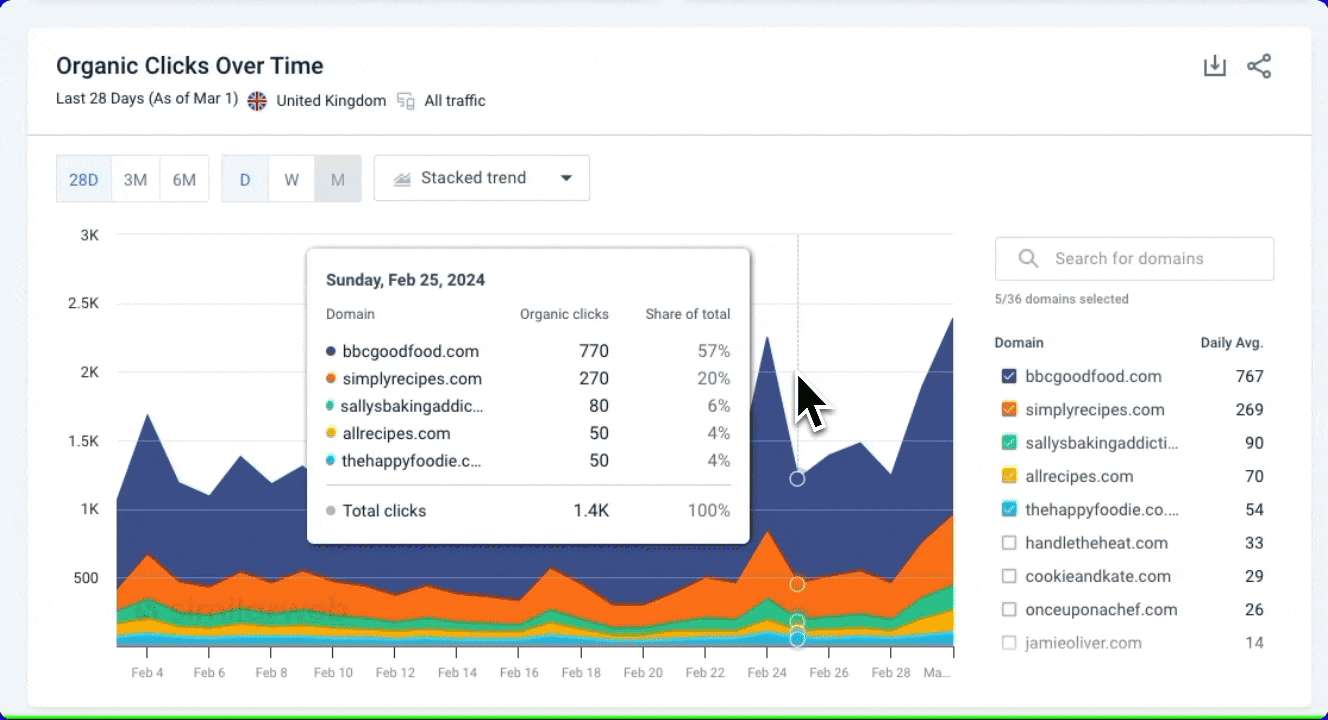Select the 28D time range
Screen dimensions: 1328x720
coord(84,179)
